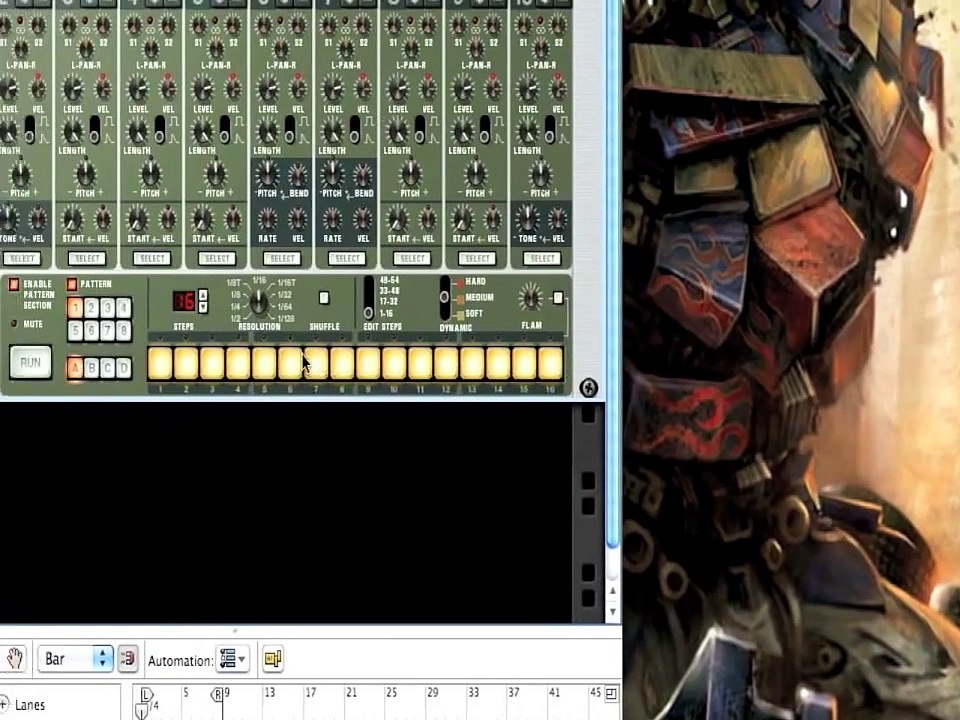Click Select button on channel 10
960x720 pixels.
(x=542, y=258)
